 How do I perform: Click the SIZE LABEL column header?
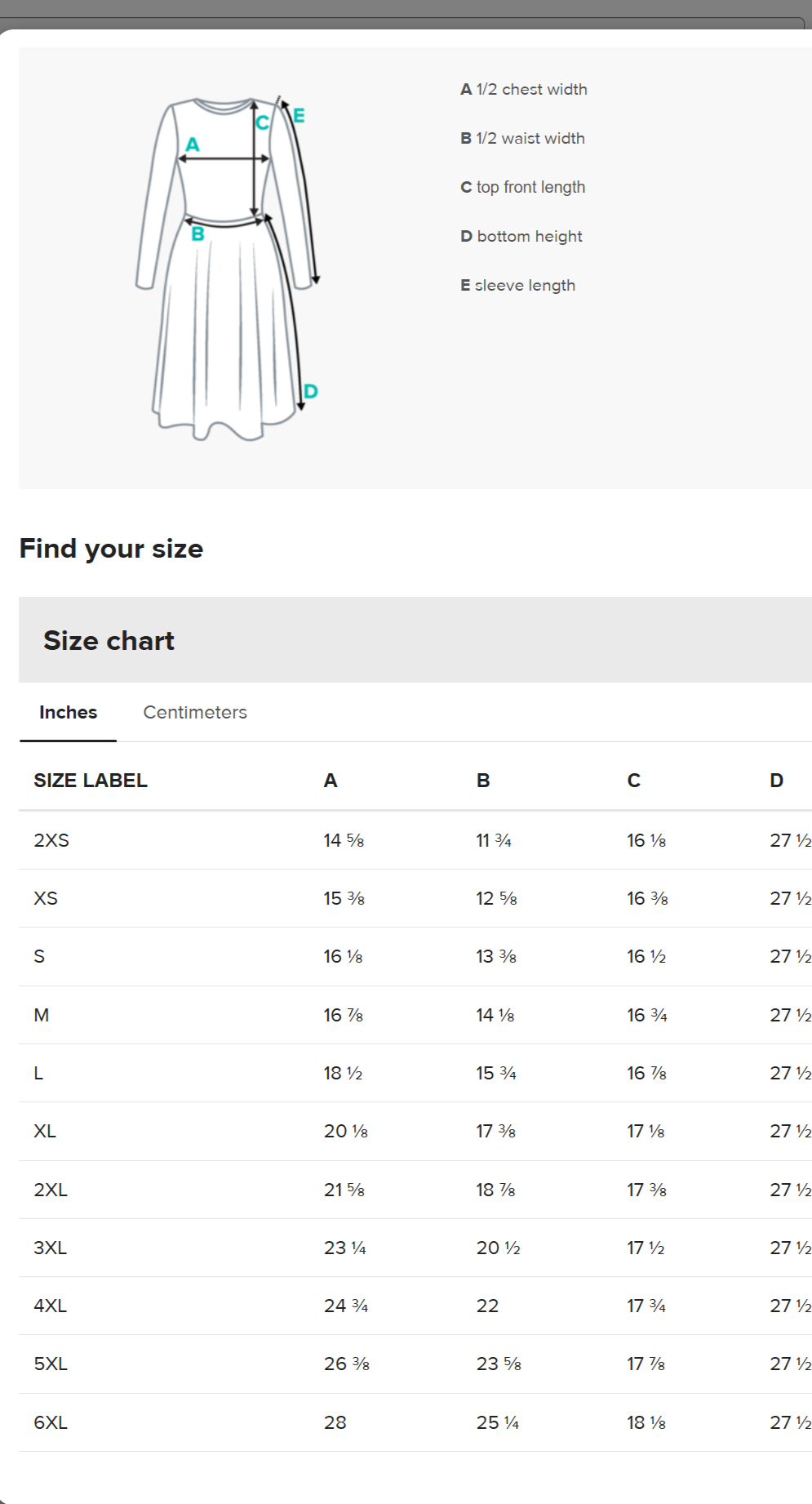click(91, 781)
